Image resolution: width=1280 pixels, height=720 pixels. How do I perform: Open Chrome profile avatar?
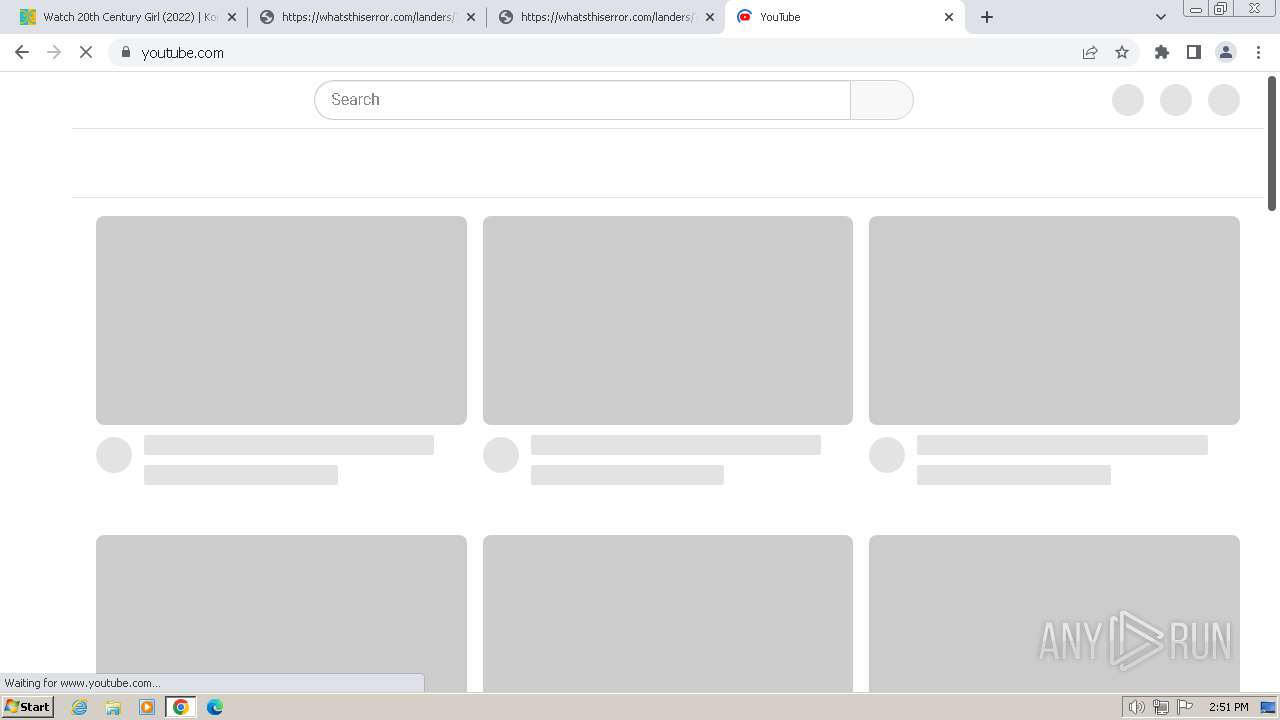1226,52
